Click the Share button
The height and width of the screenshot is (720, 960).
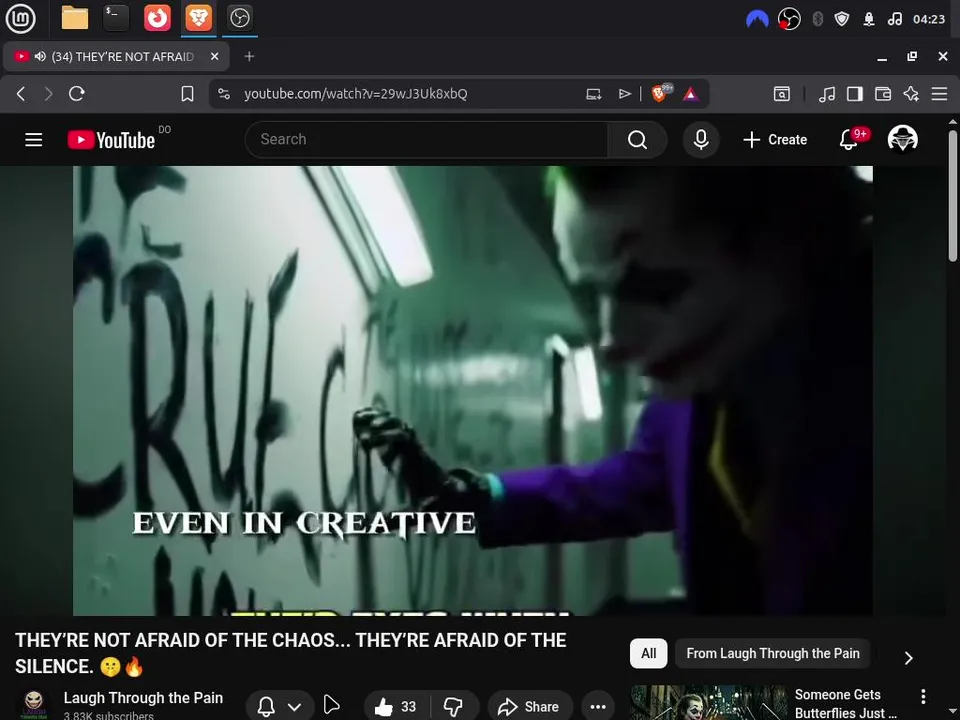529,707
